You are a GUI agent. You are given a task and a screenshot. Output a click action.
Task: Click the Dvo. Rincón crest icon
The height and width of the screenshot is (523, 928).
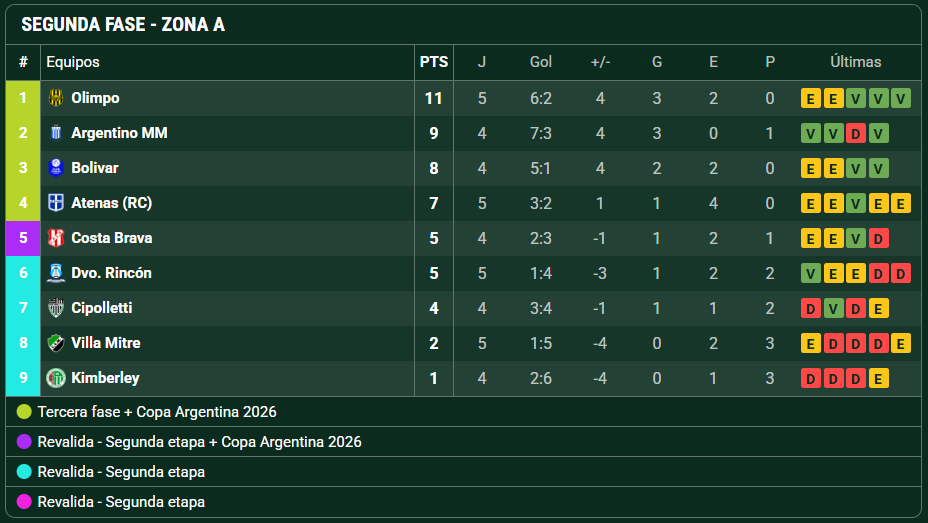tap(56, 273)
